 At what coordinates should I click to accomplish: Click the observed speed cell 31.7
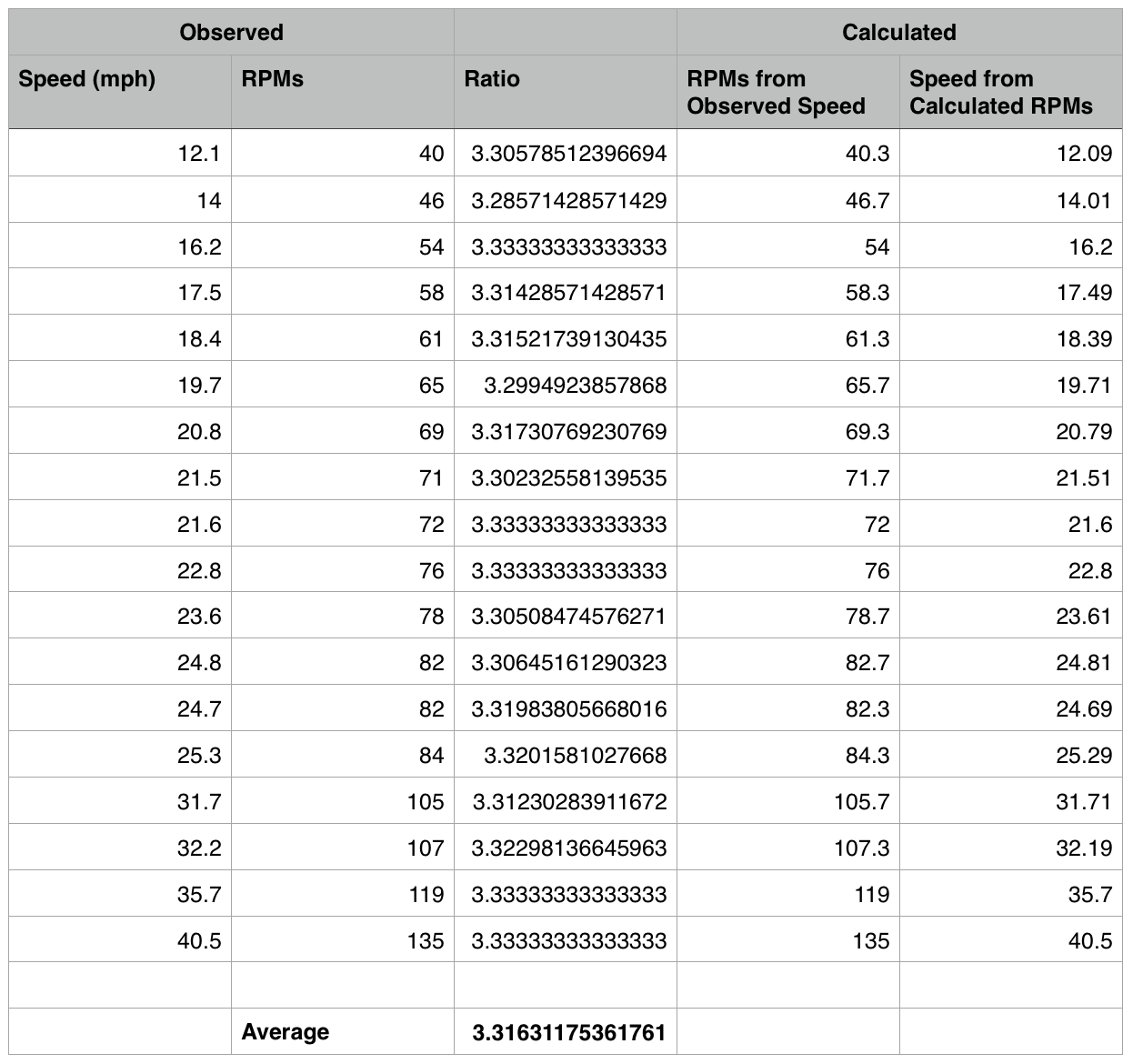[x=198, y=801]
